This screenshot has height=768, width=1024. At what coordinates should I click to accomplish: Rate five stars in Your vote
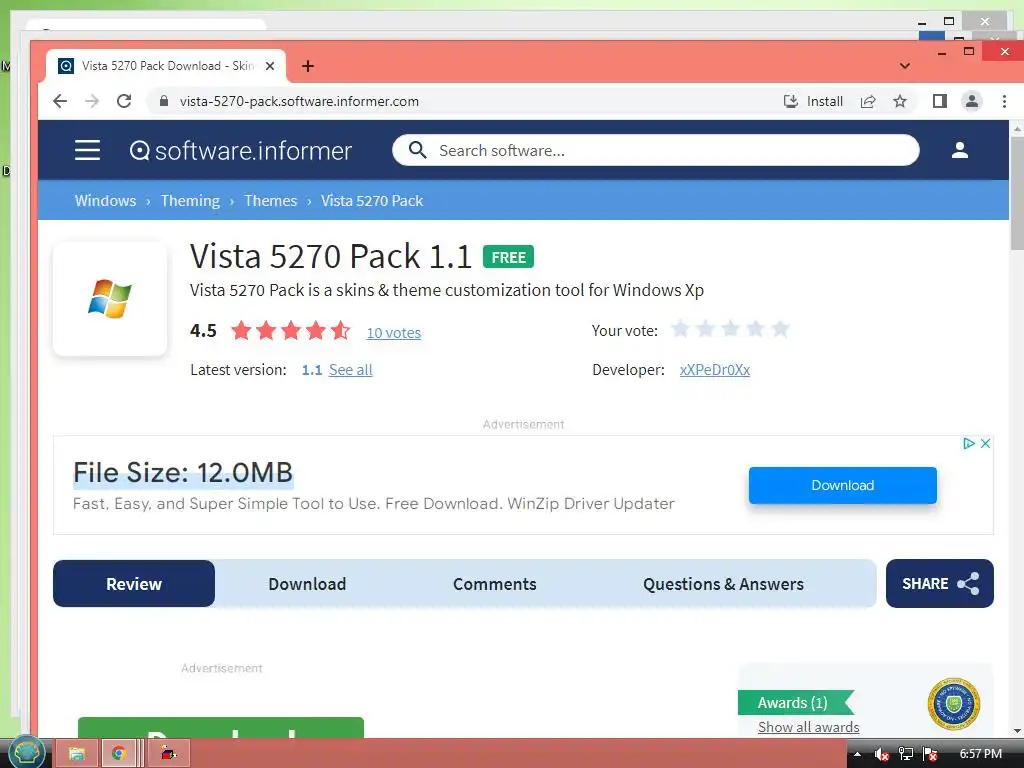780,328
